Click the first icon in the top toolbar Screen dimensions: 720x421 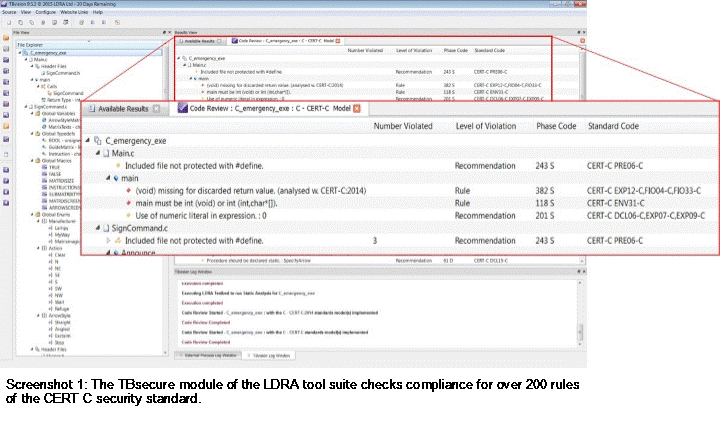point(9,22)
